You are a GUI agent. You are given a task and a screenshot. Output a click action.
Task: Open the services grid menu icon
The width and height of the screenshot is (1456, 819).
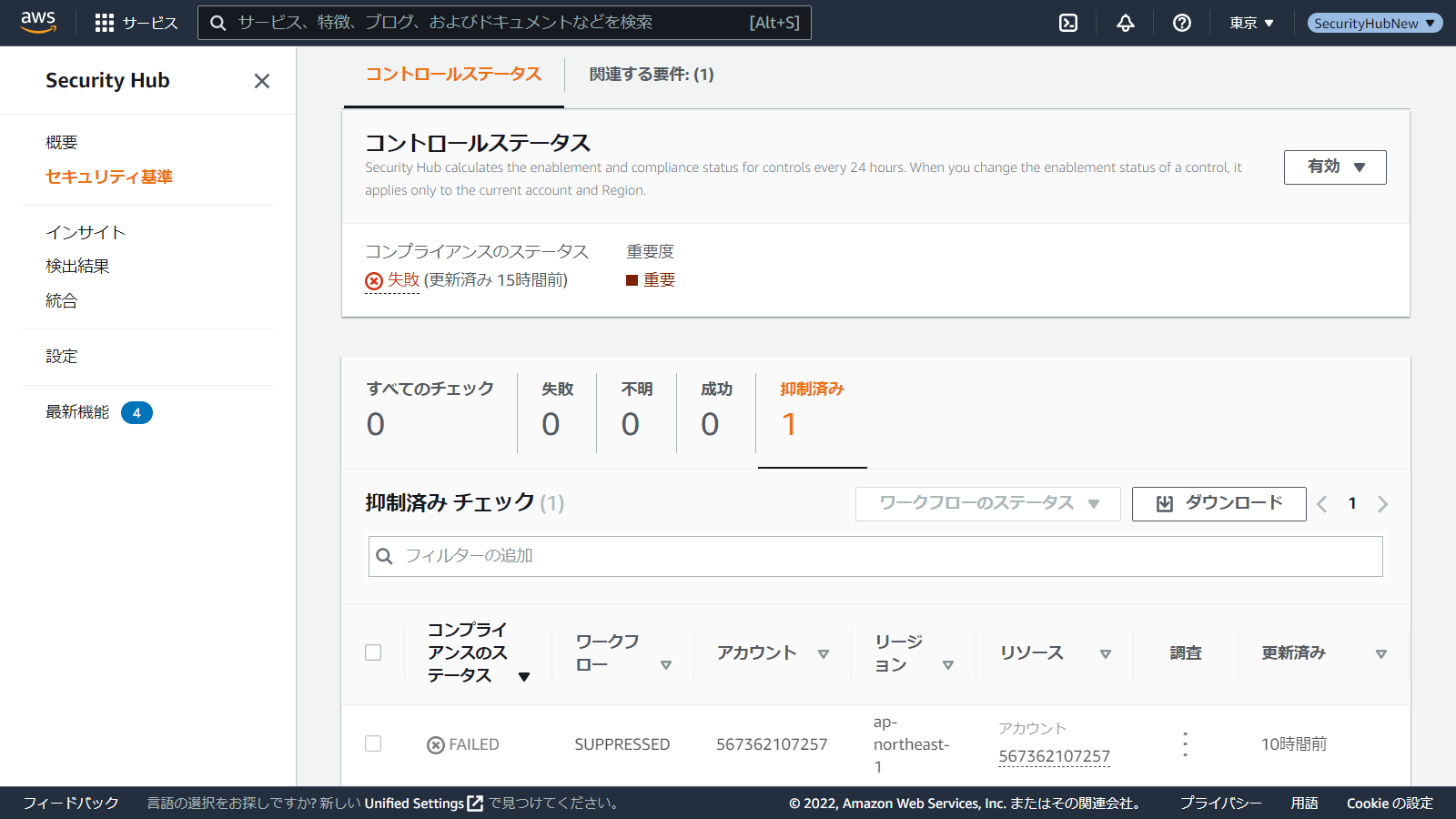pyautogui.click(x=105, y=23)
